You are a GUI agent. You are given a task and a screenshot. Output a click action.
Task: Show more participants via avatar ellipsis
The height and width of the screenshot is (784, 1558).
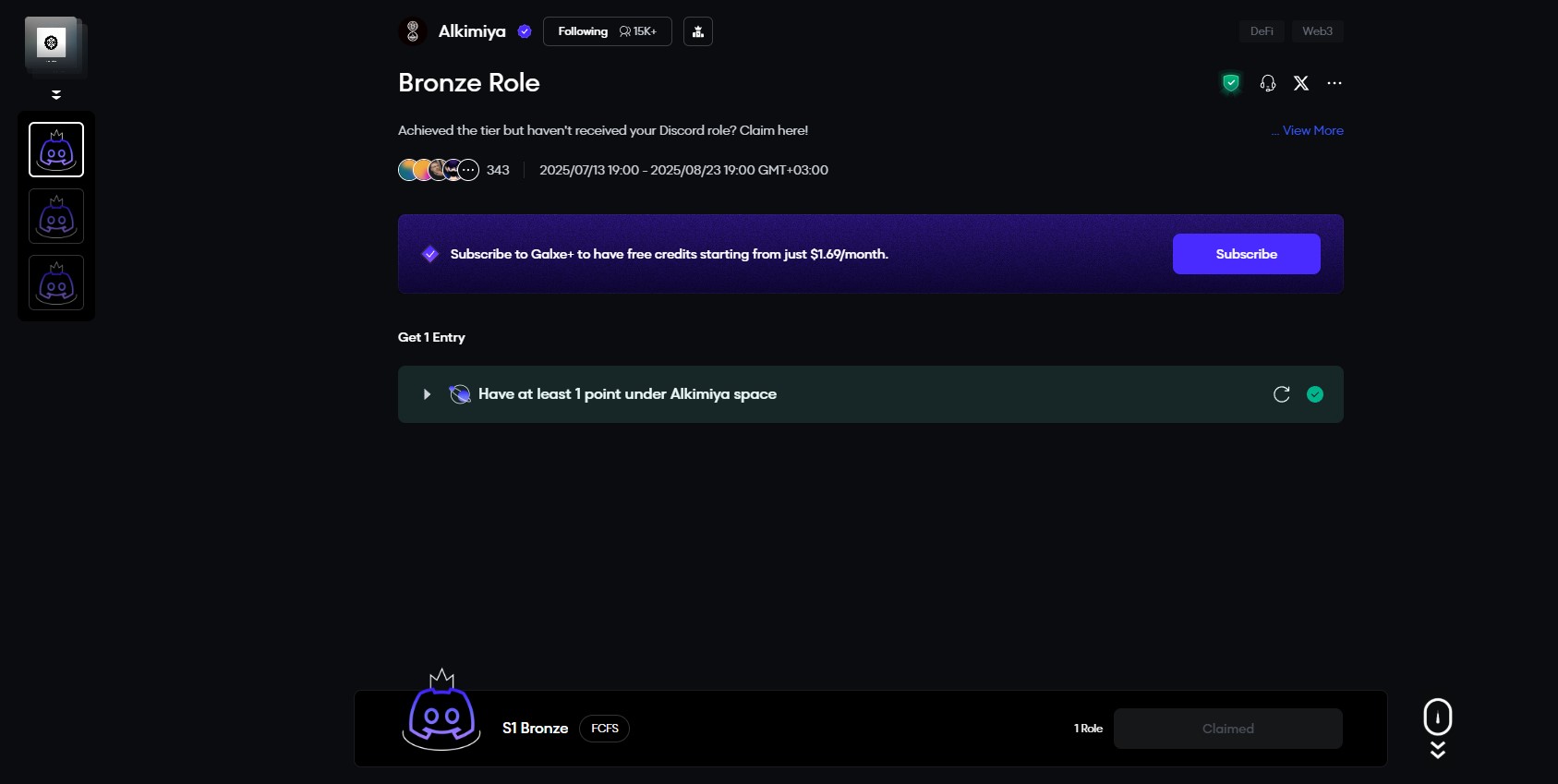(469, 170)
